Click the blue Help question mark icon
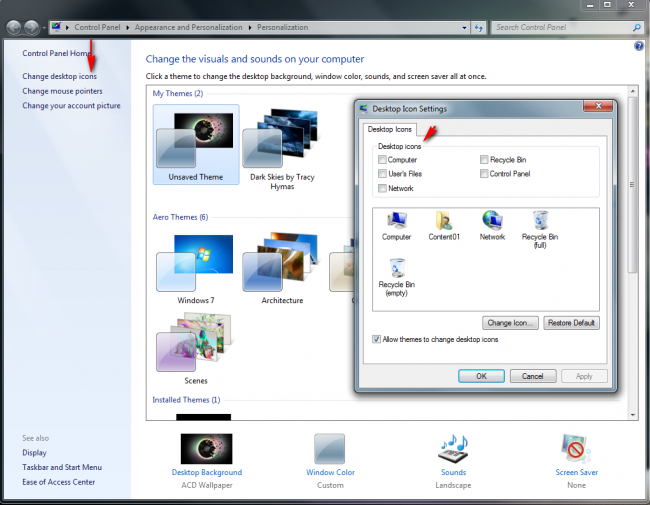 coord(639,46)
